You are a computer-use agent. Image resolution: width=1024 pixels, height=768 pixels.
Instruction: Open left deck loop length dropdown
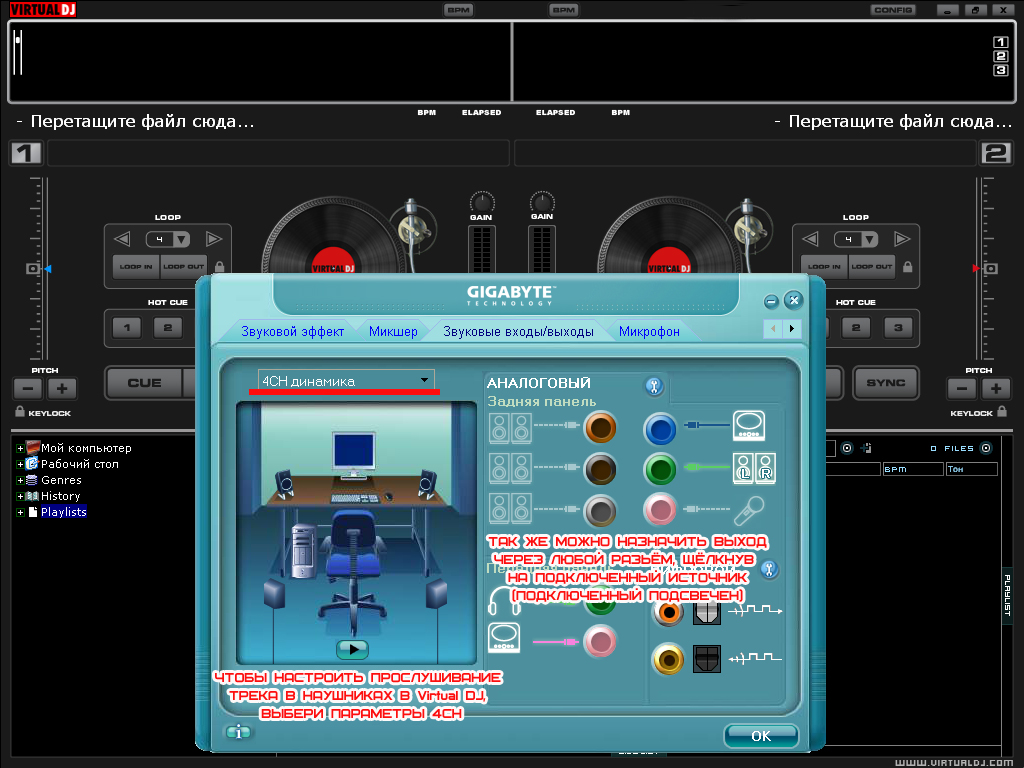pyautogui.click(x=182, y=240)
